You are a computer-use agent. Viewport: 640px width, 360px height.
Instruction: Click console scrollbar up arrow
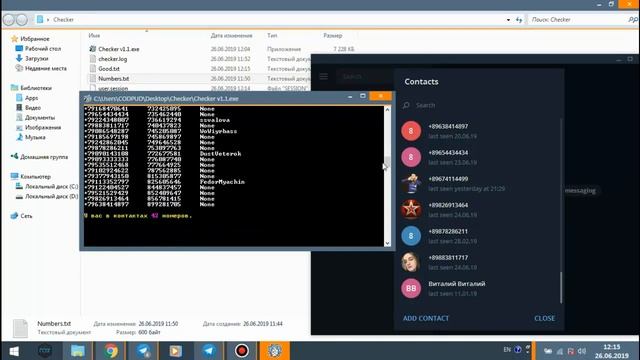click(x=387, y=109)
